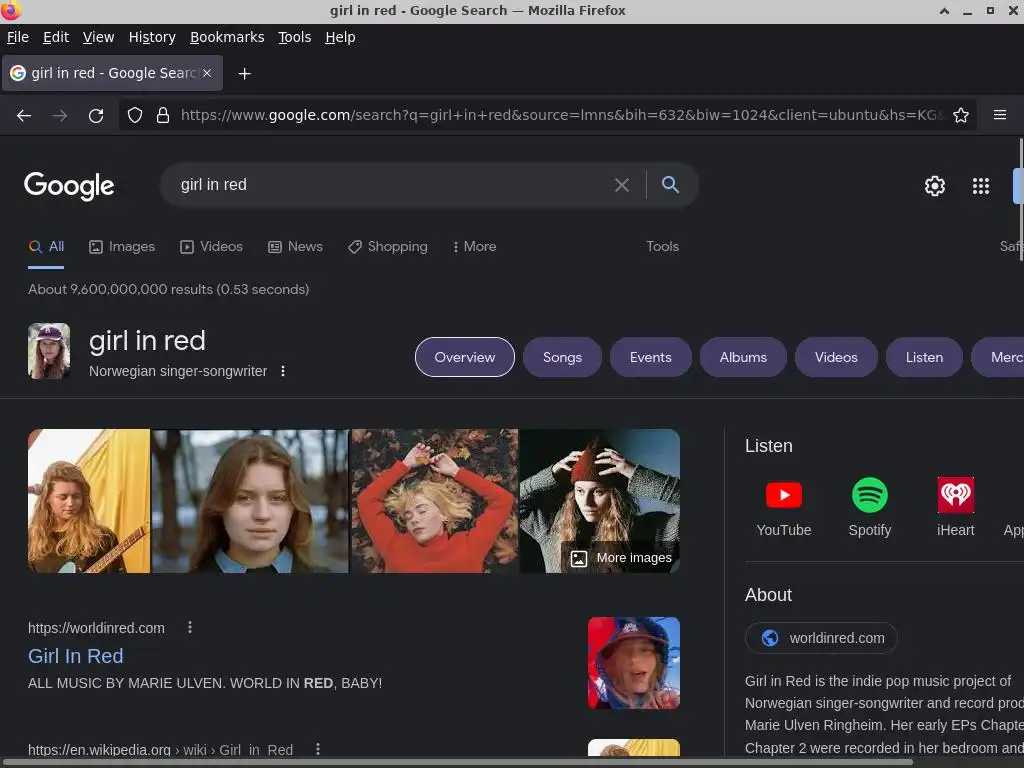This screenshot has width=1024, height=768.
Task: Go back with the browser back arrow
Action: click(x=24, y=116)
